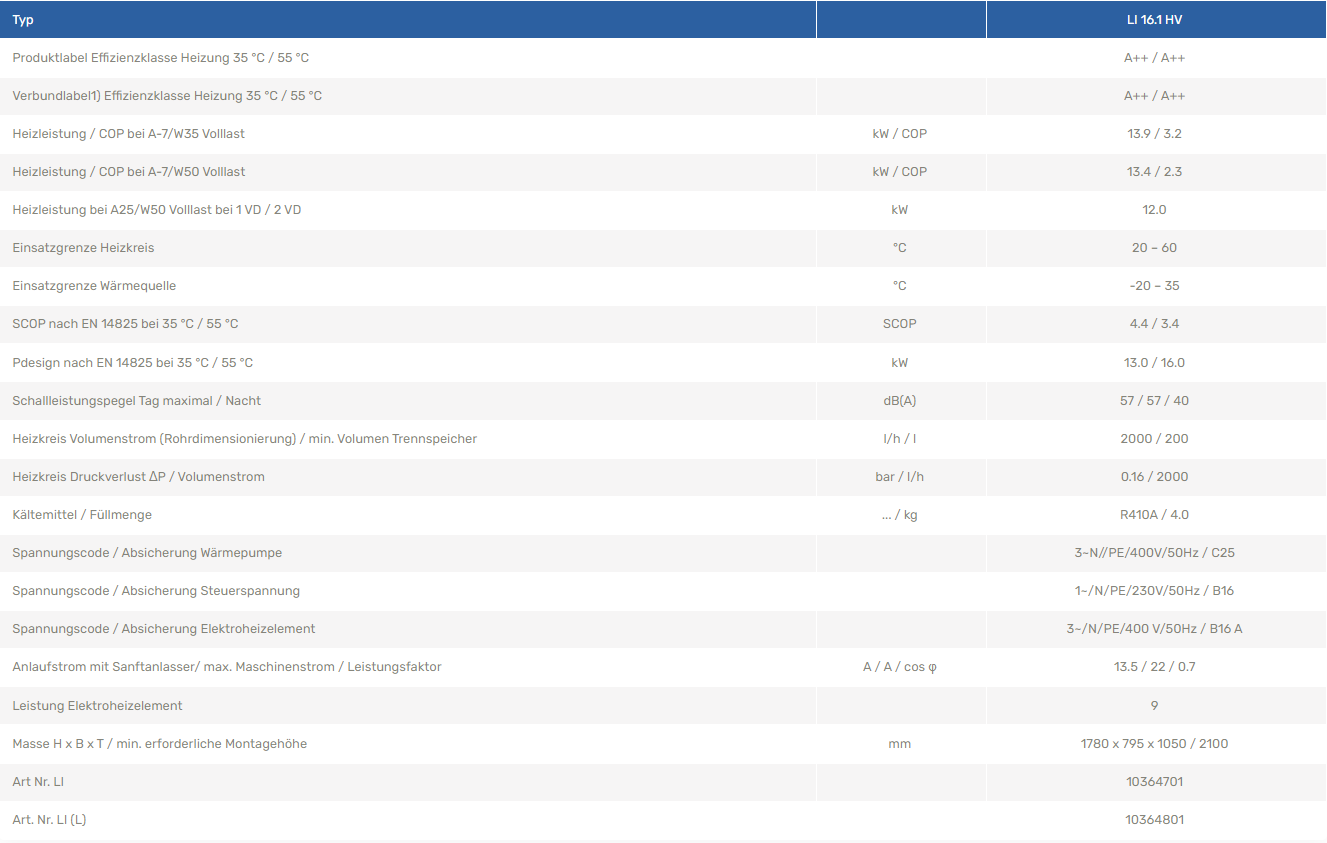
Task: Click the Pdesign value '13.0 / 16.0'
Action: (x=1154, y=363)
